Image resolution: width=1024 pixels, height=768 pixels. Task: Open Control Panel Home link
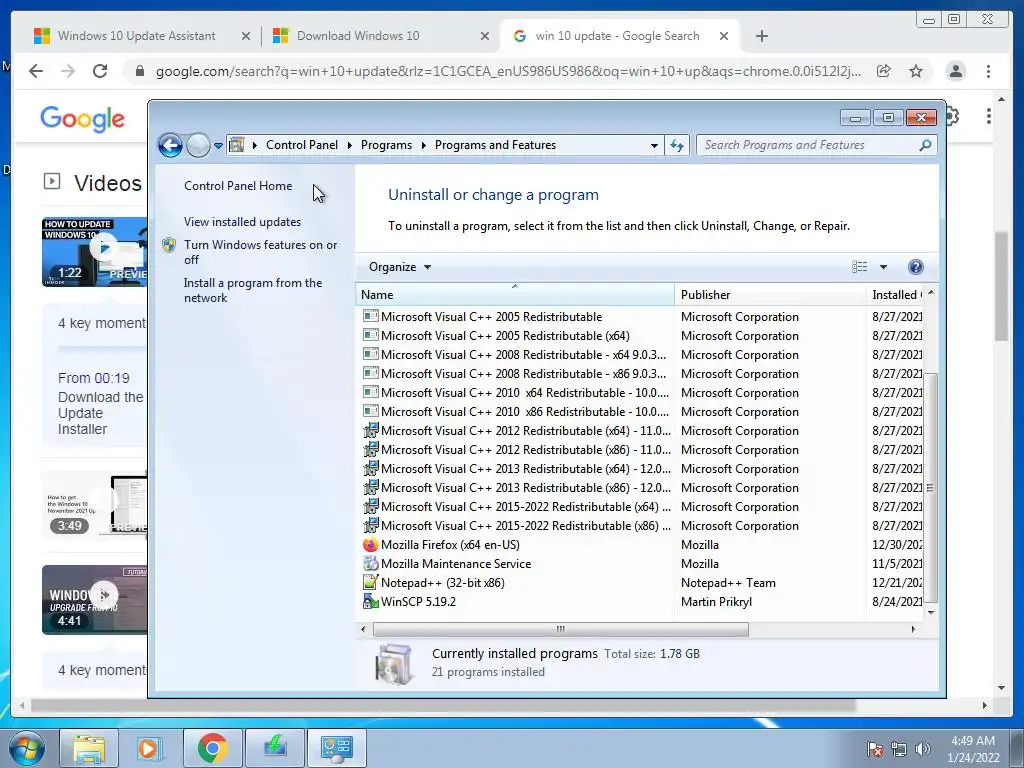[238, 185]
